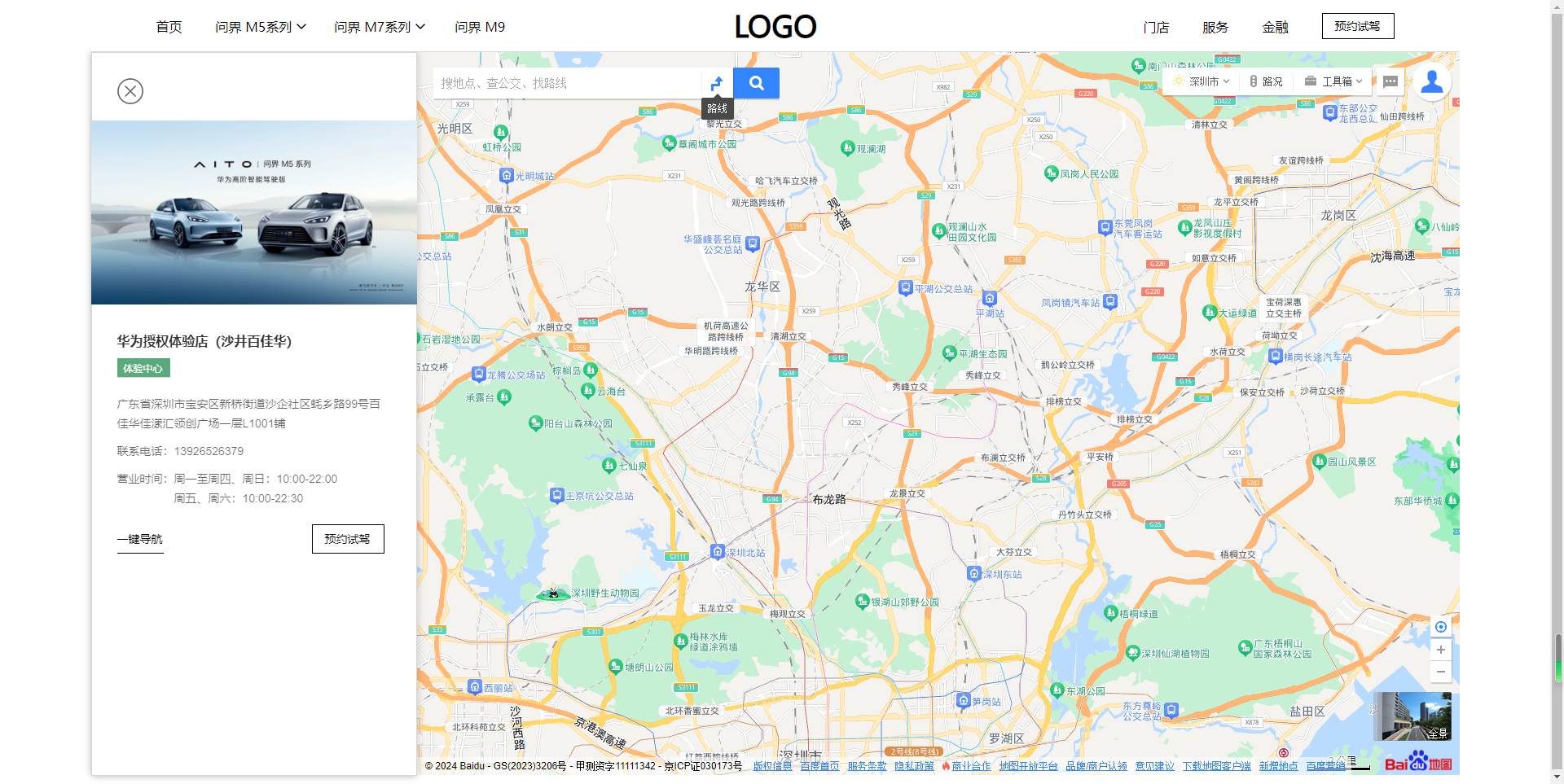1564x784 pixels.
Task: Open the message feedback icon on map
Action: pyautogui.click(x=1390, y=81)
